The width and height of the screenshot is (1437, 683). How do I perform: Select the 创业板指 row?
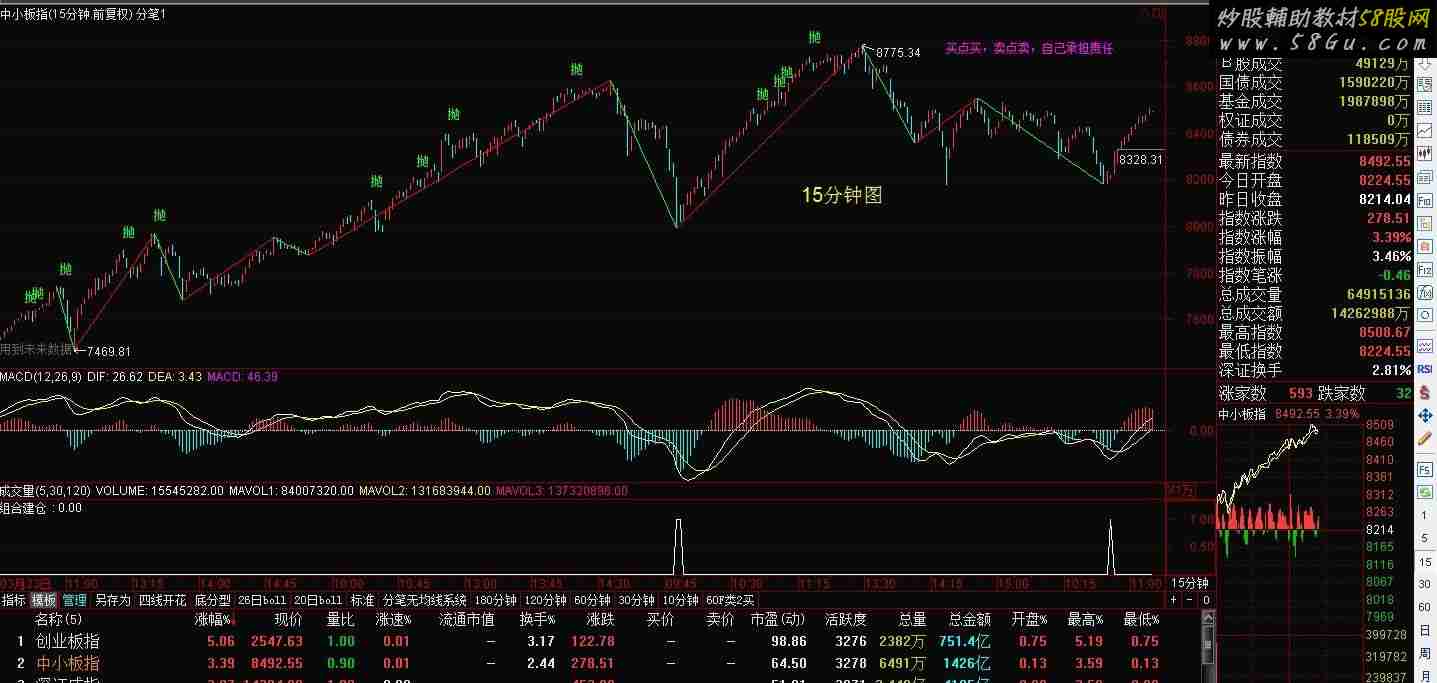pos(600,641)
